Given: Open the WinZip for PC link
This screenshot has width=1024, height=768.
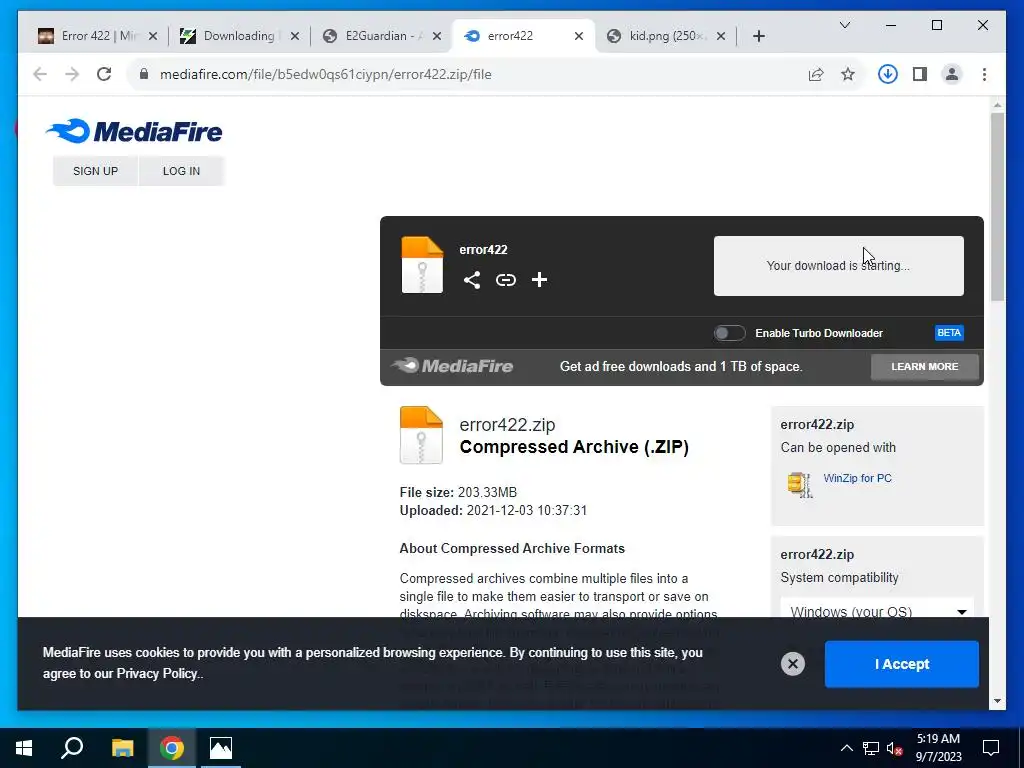Looking at the screenshot, I should (x=857, y=478).
